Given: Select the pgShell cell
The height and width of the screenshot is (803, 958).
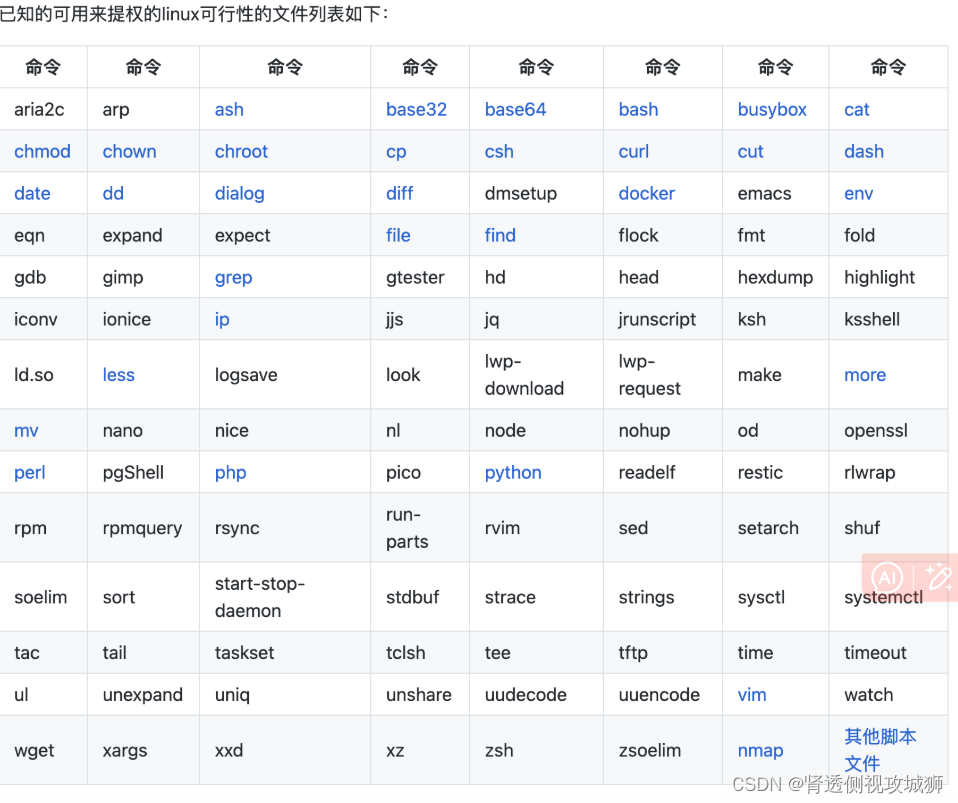Looking at the screenshot, I should [144, 473].
